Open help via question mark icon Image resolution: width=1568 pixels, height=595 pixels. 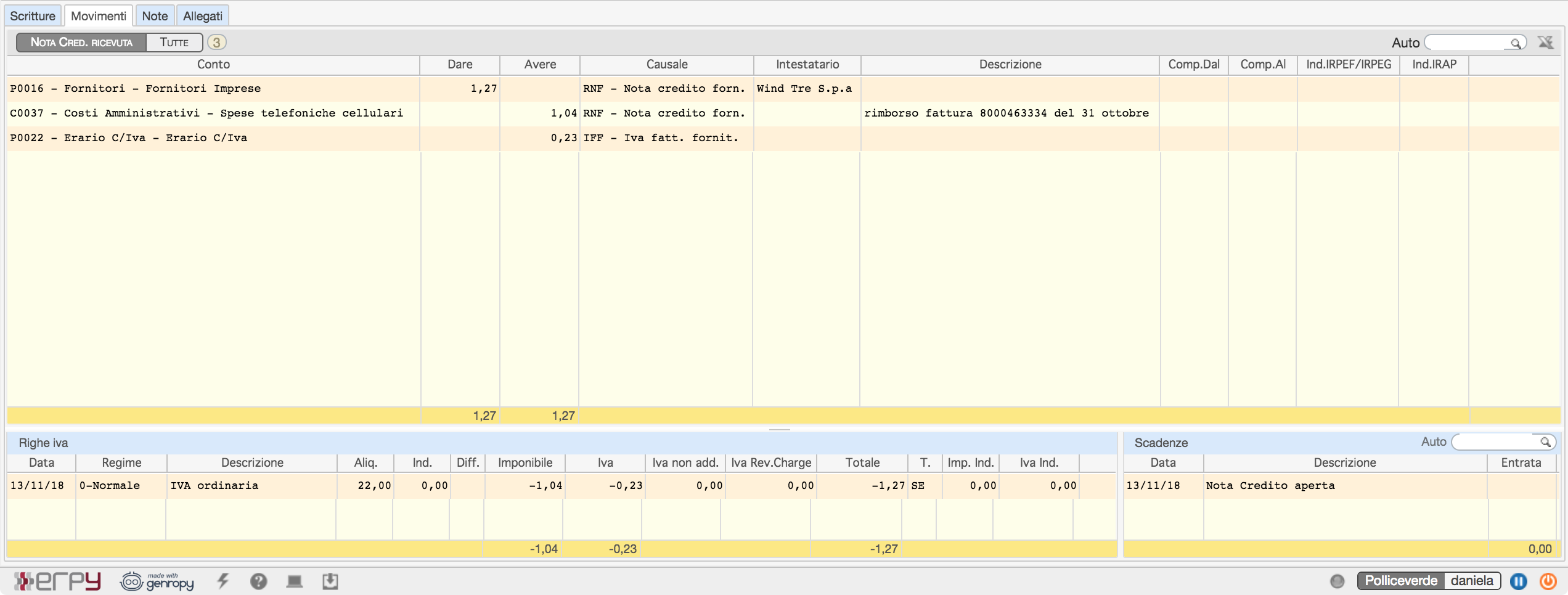click(x=259, y=581)
